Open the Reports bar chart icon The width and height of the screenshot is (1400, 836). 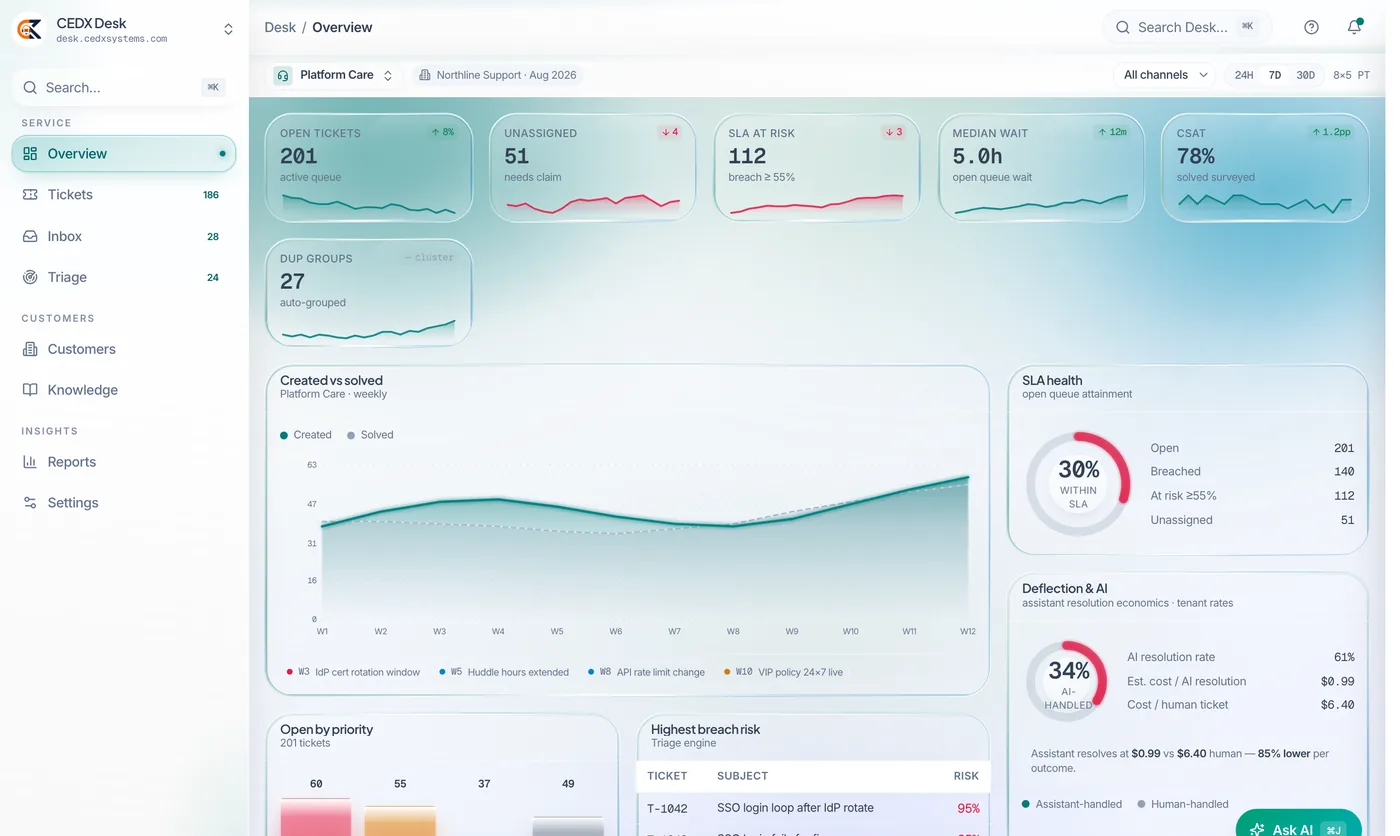tap(30, 462)
